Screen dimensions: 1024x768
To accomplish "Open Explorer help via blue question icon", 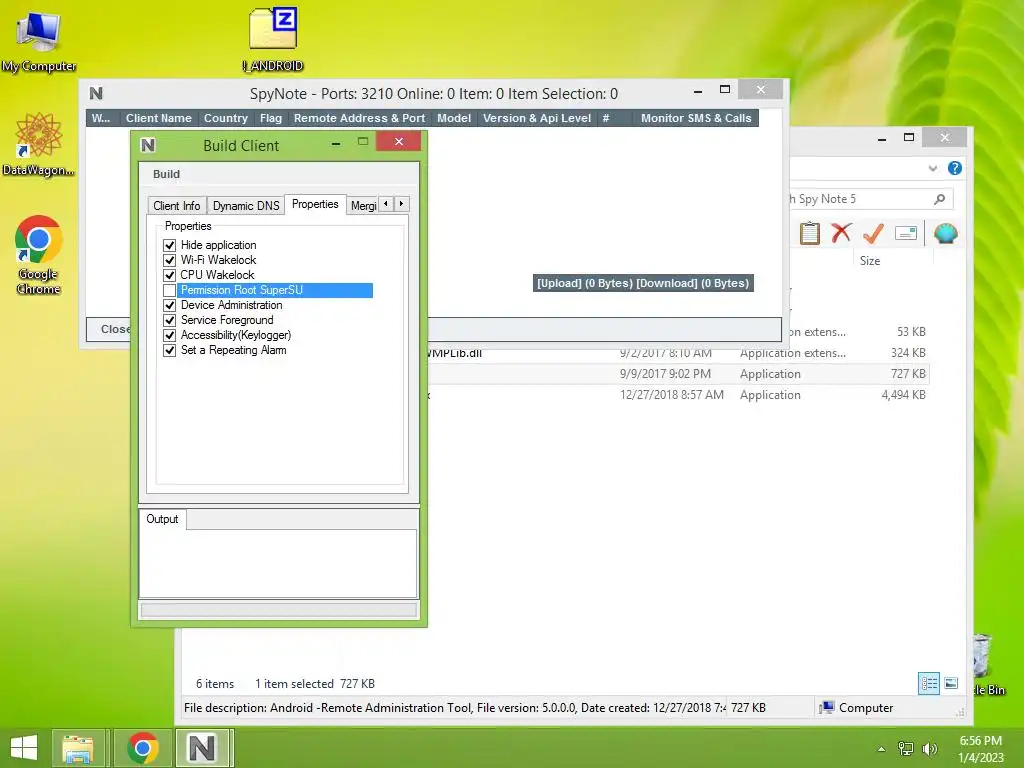I will (x=955, y=168).
